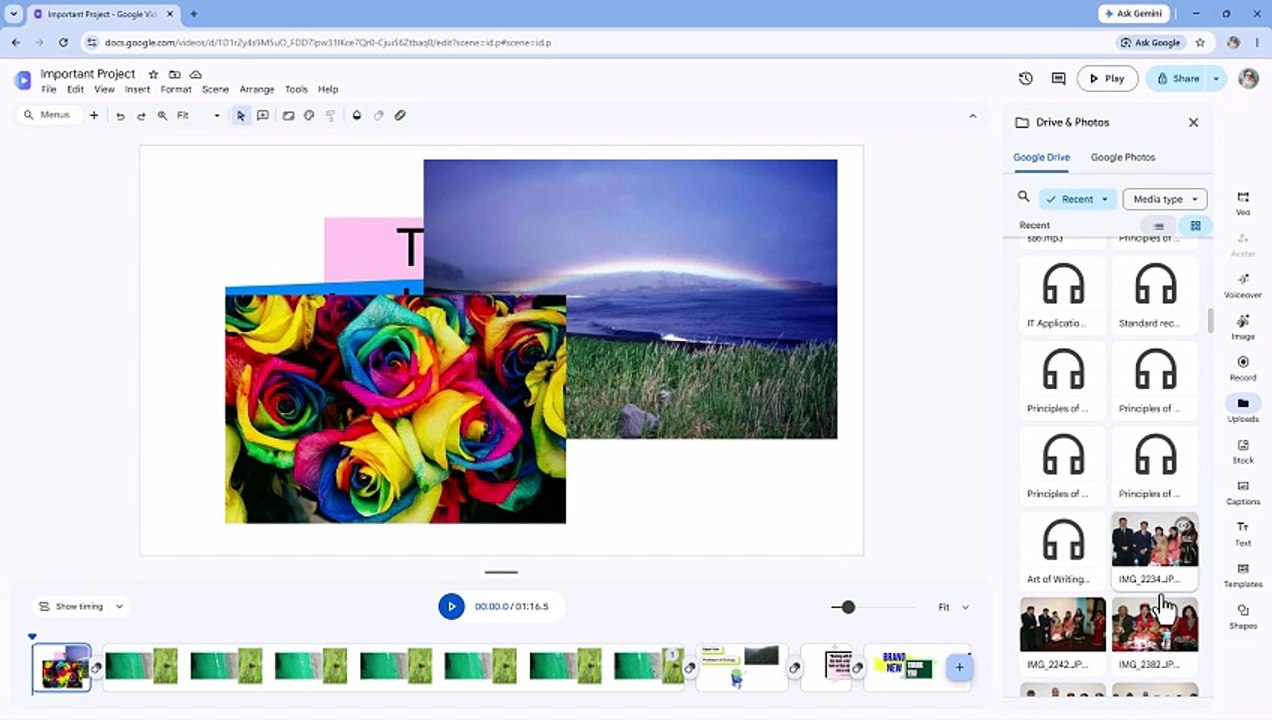The image size is (1272, 720).
Task: Open the Text panel in sidebar
Action: coord(1243,533)
